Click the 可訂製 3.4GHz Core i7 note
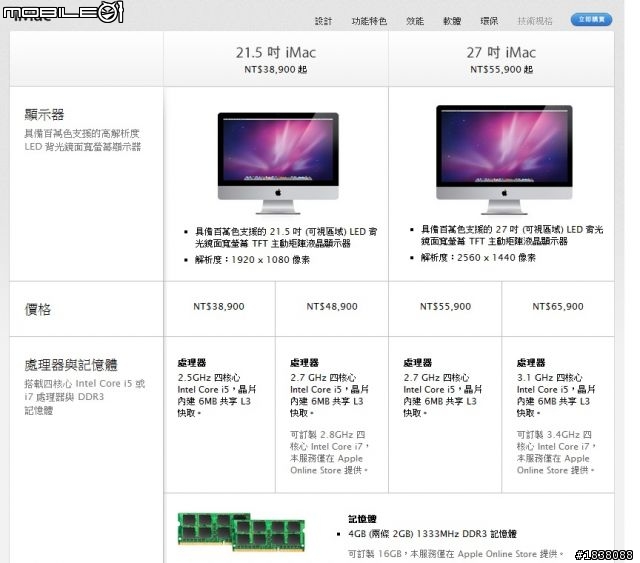This screenshot has height=563, width=640. pyautogui.click(x=556, y=452)
